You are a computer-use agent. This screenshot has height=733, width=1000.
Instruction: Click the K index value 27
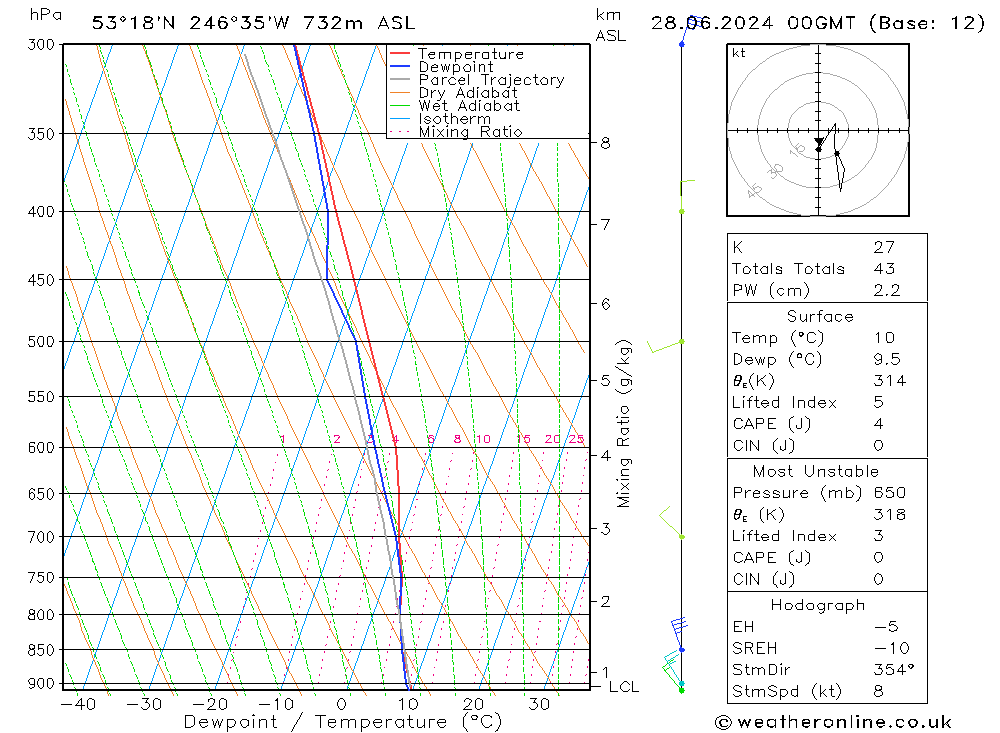[x=885, y=247]
